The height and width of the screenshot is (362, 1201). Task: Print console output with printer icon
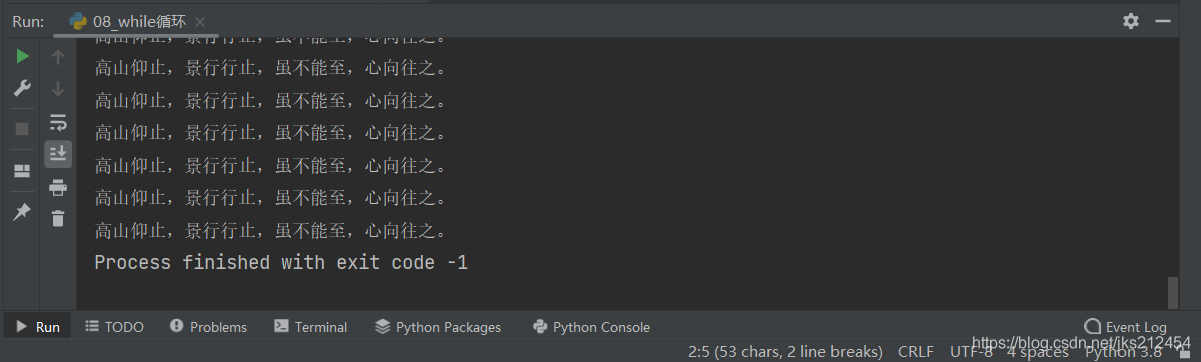click(58, 187)
